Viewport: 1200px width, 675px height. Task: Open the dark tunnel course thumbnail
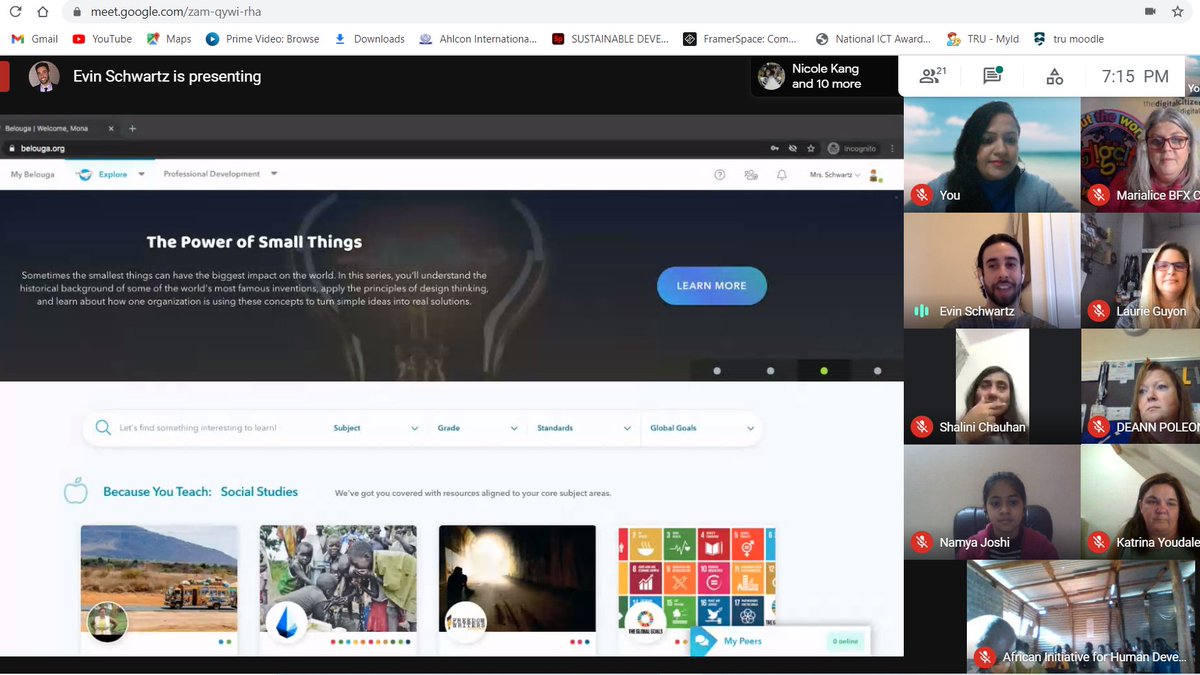tap(517, 578)
